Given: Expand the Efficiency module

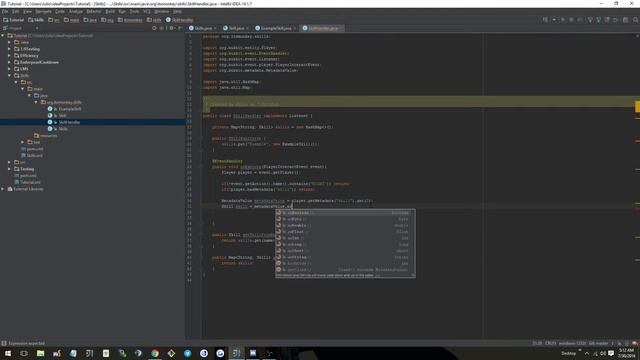Looking at the screenshot, I should [9, 56].
